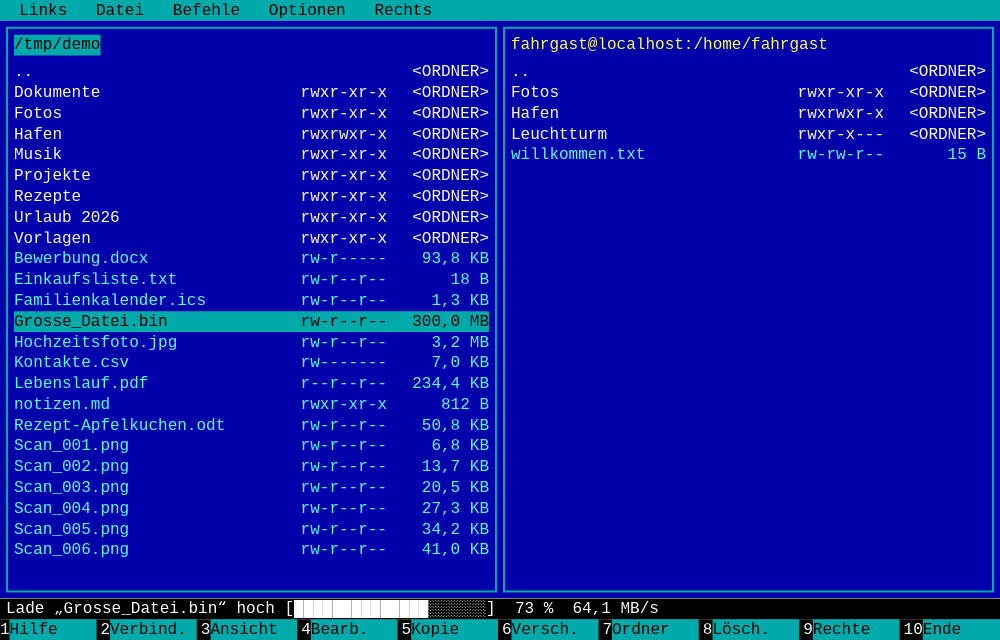The height and width of the screenshot is (640, 1000).
Task: Select file Scan_006.png
Action: coord(251,549)
